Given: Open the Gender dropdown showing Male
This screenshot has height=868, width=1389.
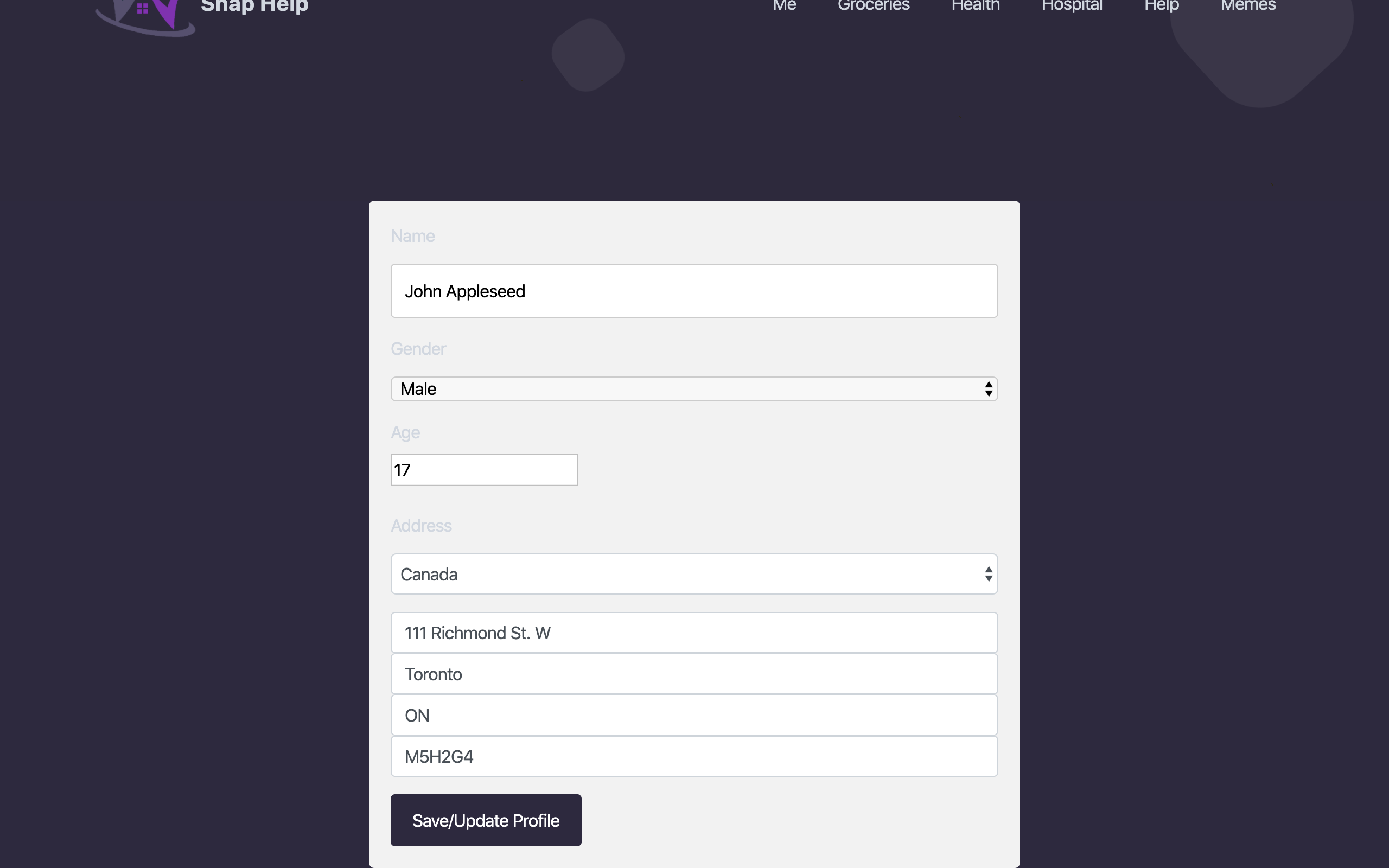Looking at the screenshot, I should point(694,388).
